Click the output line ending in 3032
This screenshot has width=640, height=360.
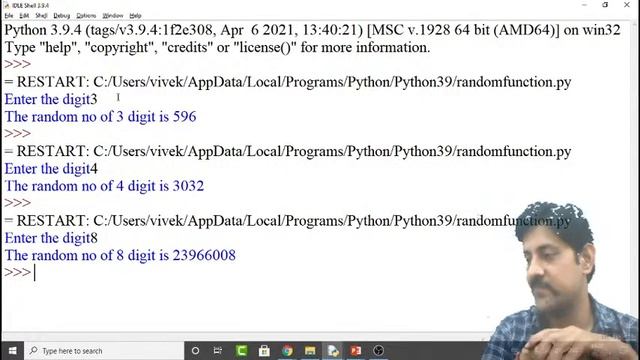tap(104, 186)
